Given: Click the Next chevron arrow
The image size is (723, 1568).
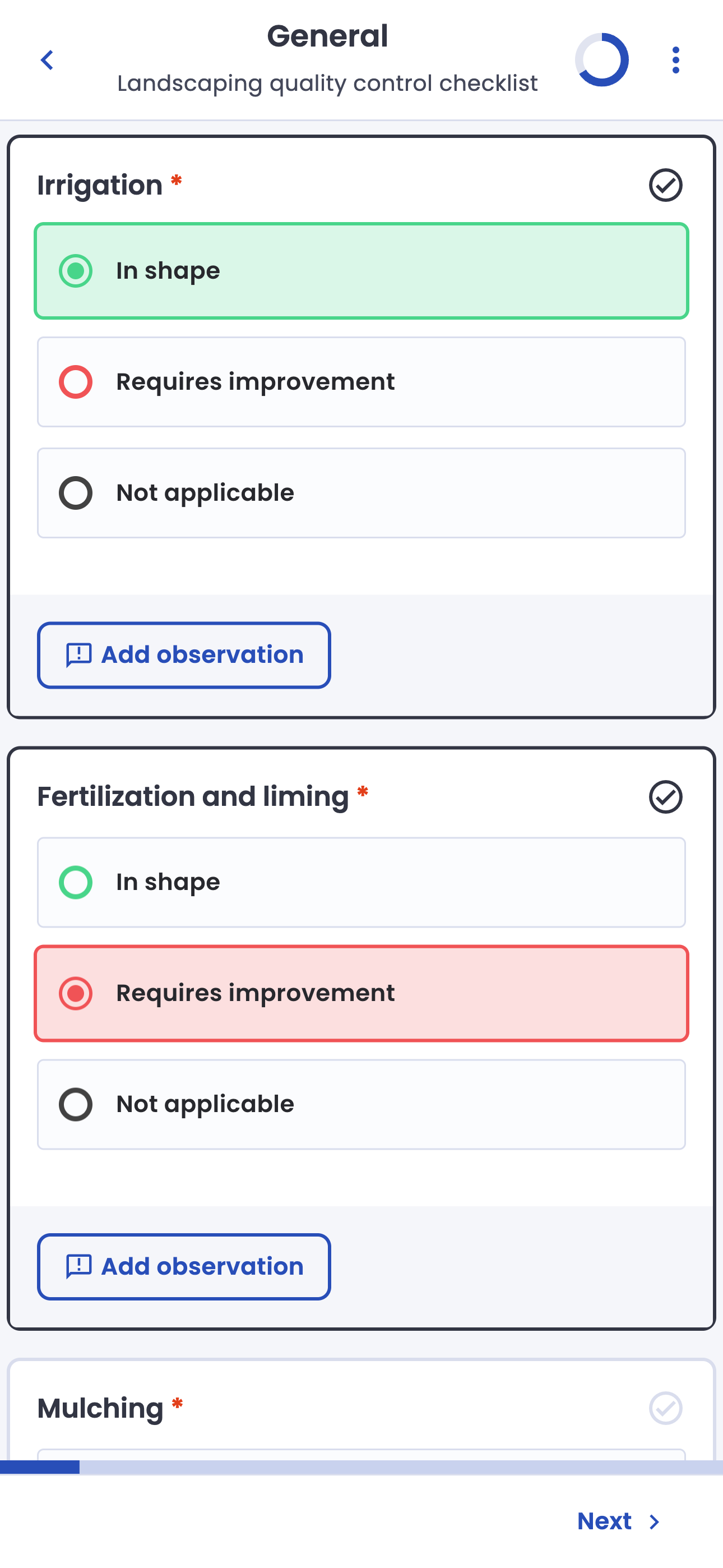Looking at the screenshot, I should (x=655, y=1522).
